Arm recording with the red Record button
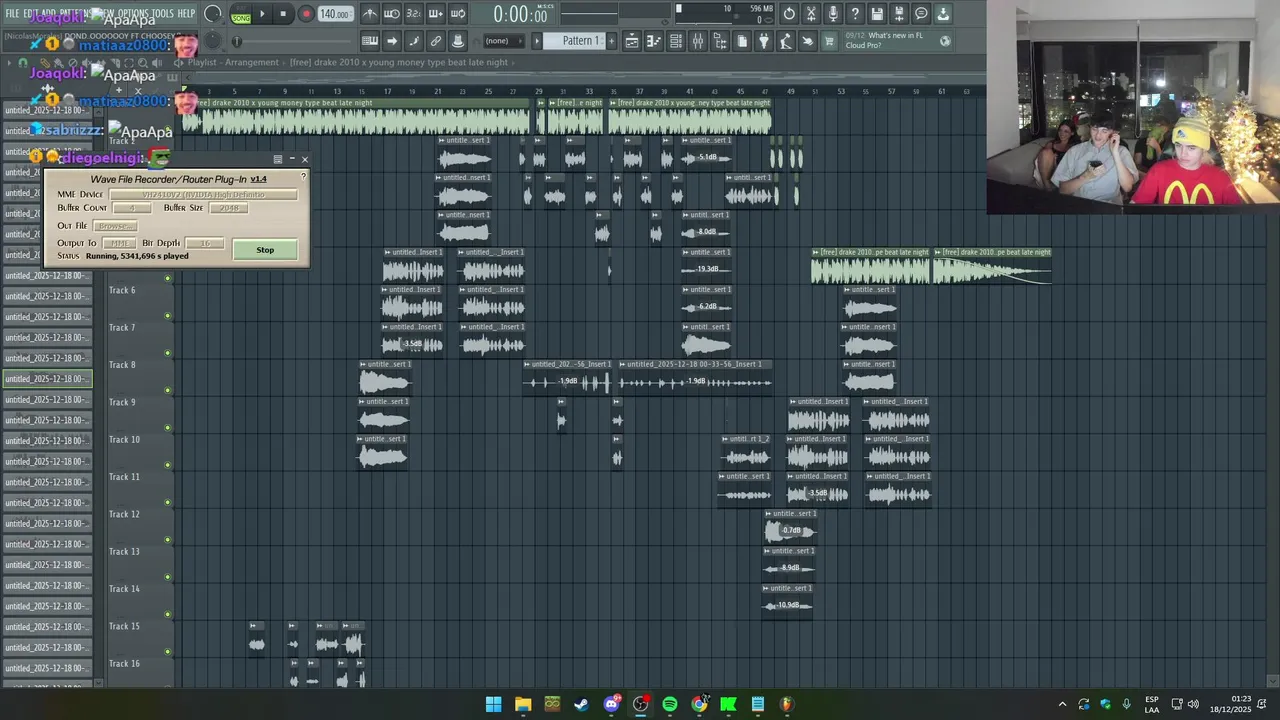This screenshot has height=720, width=1280. click(306, 14)
